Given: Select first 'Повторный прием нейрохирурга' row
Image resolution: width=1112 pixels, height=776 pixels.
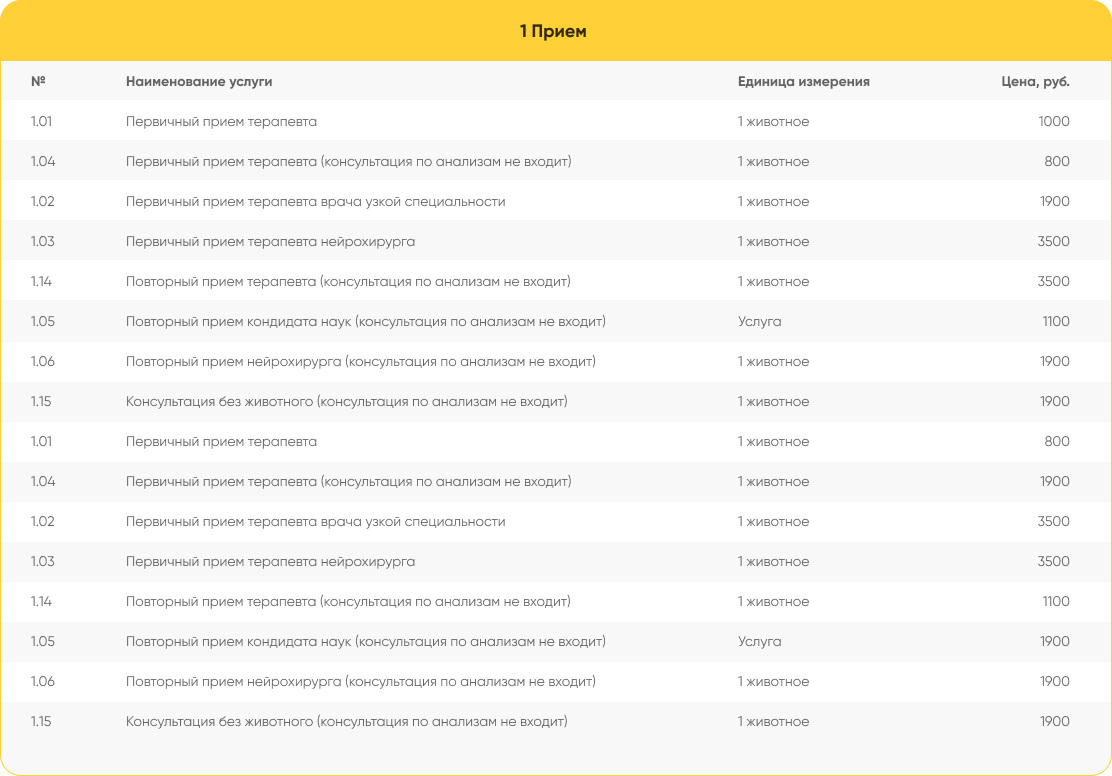Looking at the screenshot, I should (556, 362).
